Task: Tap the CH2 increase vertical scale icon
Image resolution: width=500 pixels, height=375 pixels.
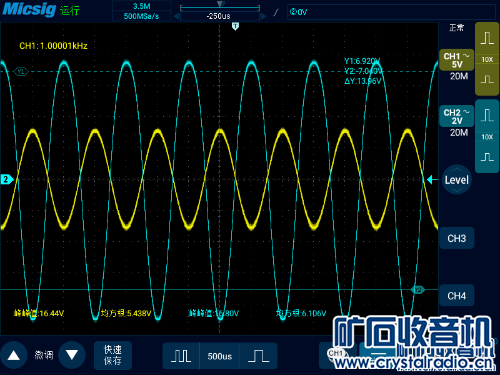Action: [x=487, y=115]
